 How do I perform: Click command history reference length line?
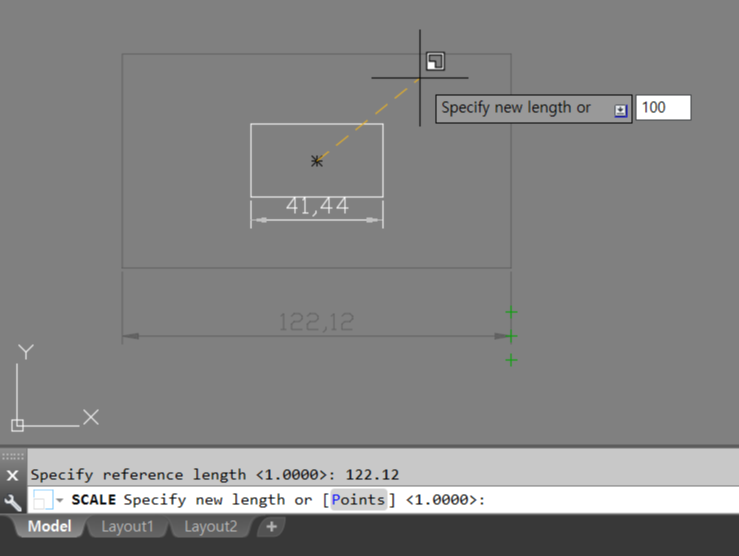215,474
